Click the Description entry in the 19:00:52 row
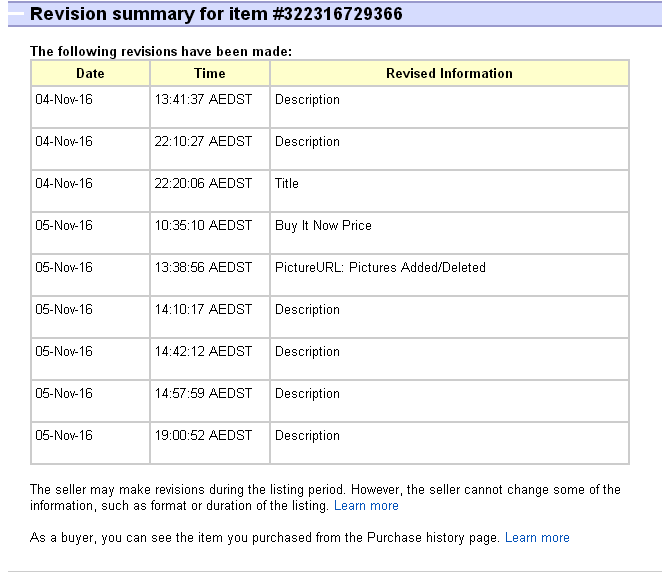 coord(307,436)
